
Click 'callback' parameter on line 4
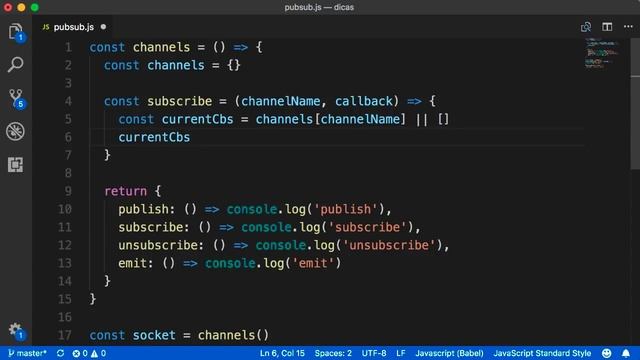[364, 101]
